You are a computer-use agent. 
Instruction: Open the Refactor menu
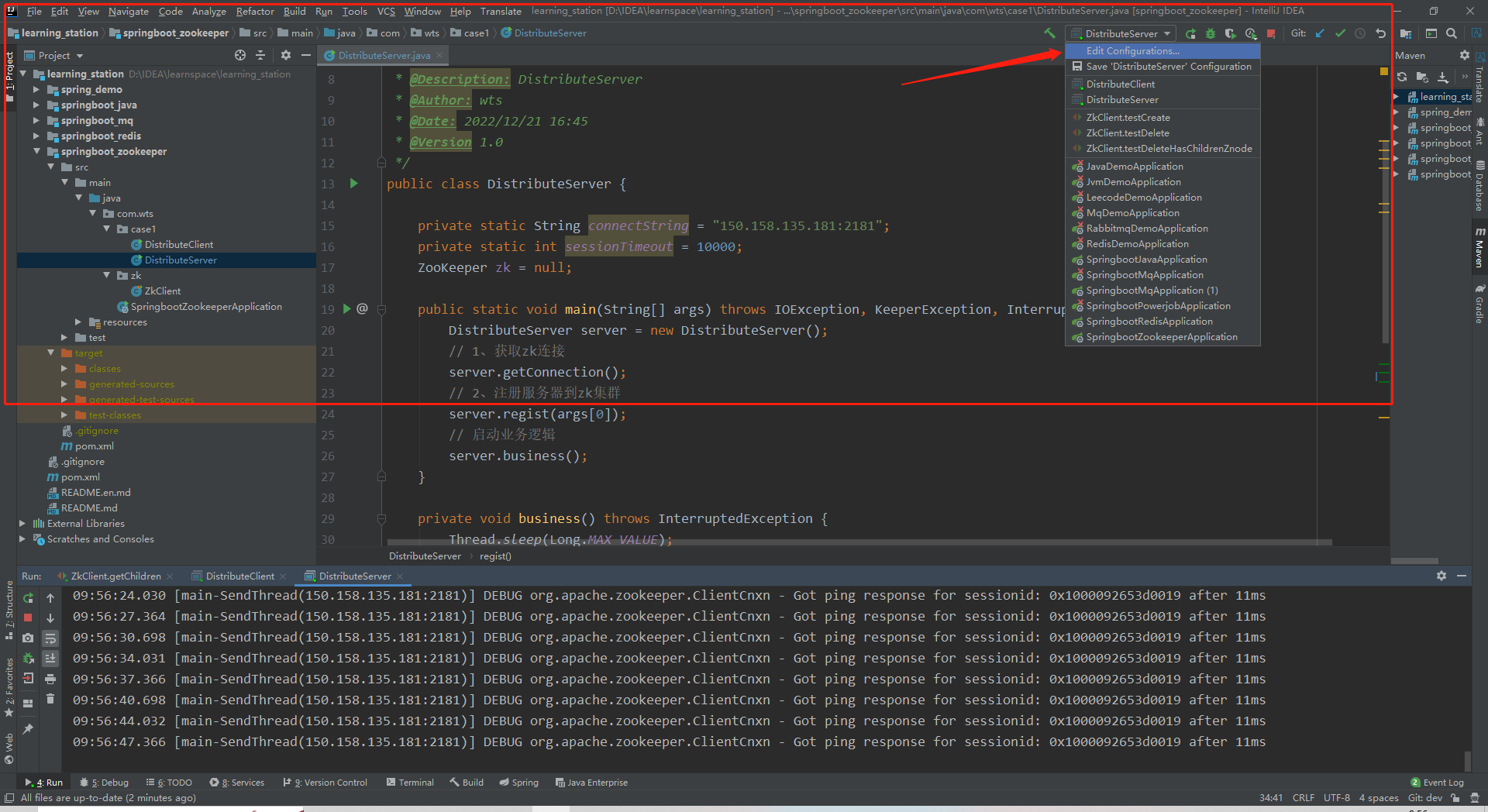tap(255, 11)
